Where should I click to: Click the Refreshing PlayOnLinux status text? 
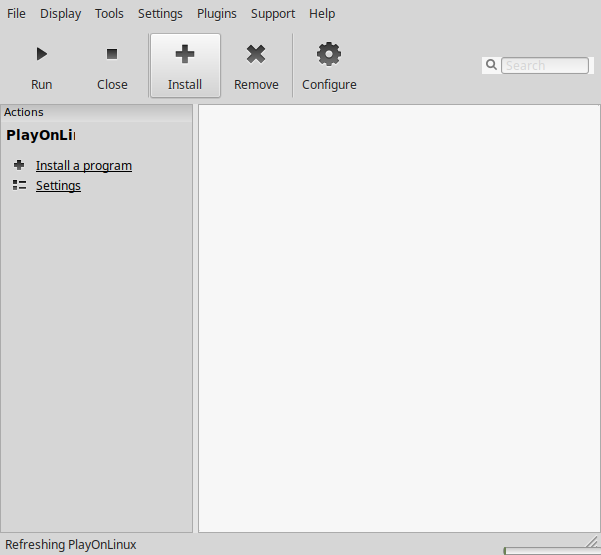71,544
